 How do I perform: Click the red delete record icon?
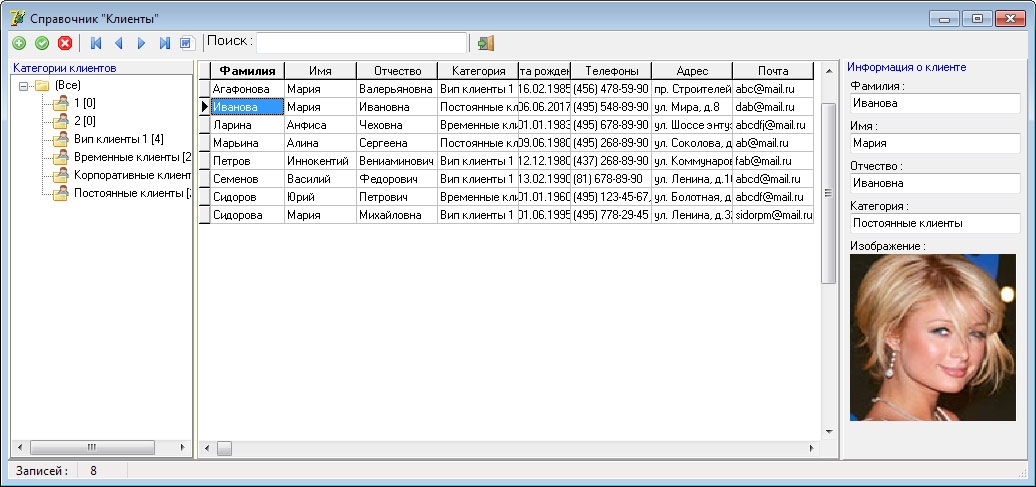65,43
